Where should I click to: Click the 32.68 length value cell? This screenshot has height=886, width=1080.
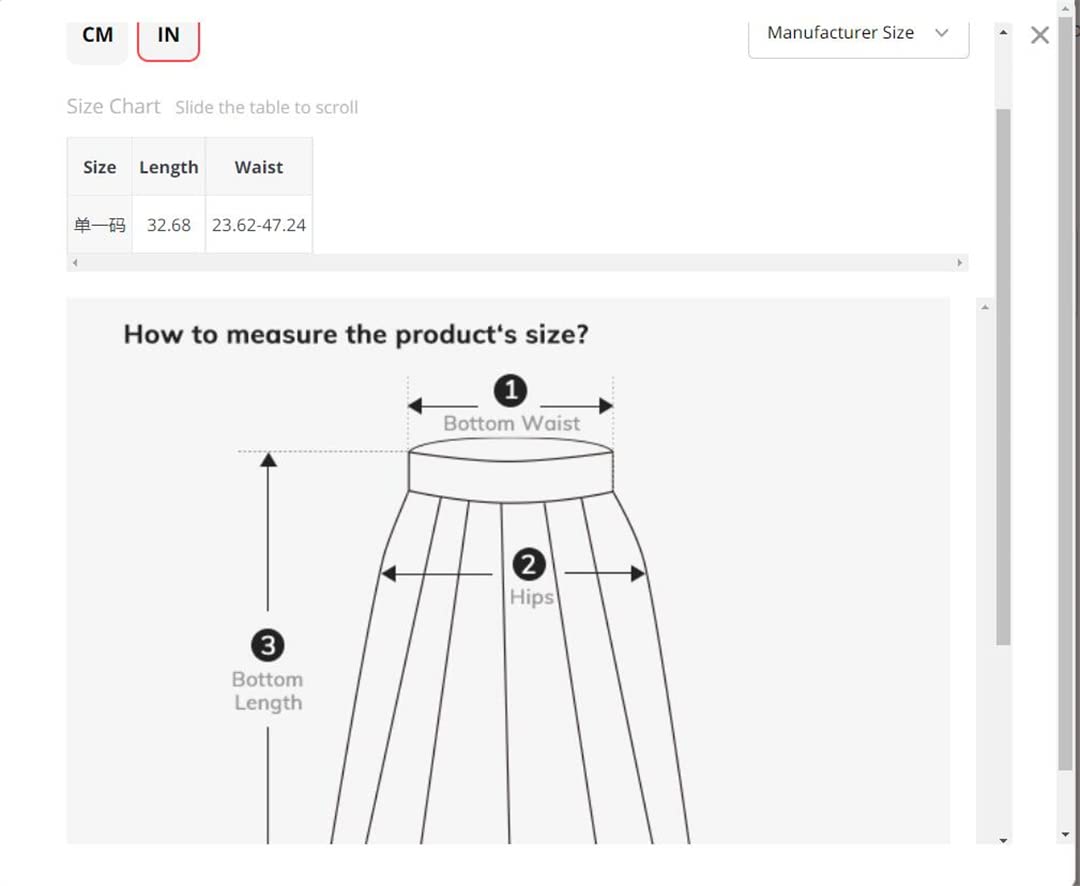[x=169, y=225]
